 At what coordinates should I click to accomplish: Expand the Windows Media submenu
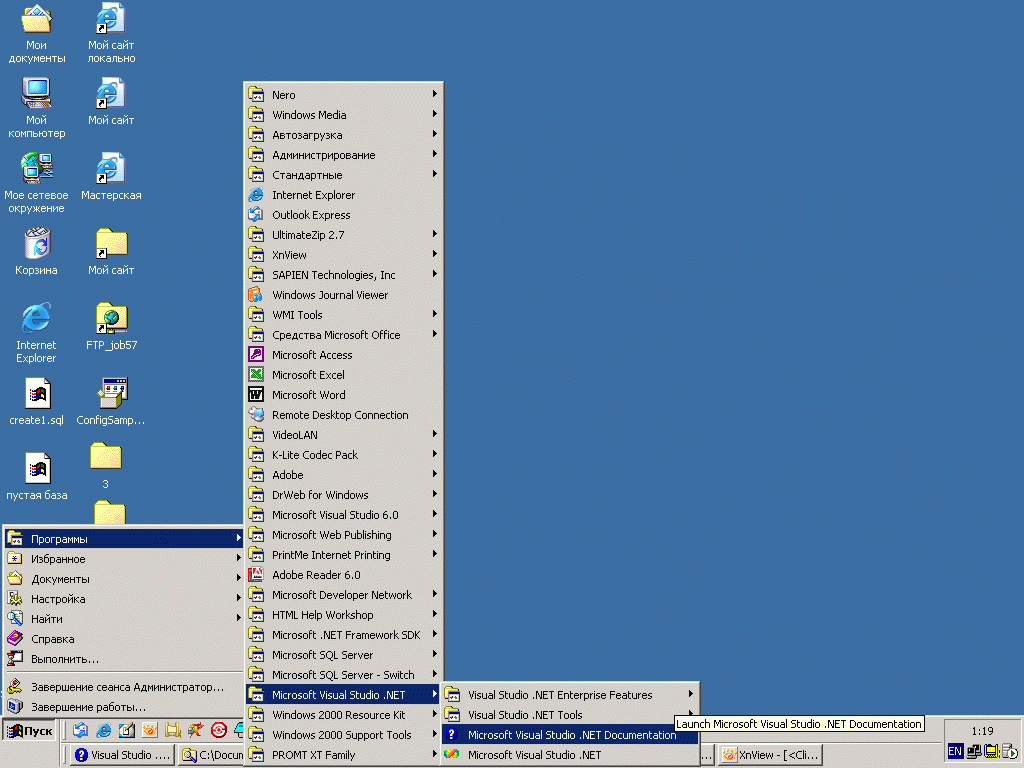pos(344,115)
